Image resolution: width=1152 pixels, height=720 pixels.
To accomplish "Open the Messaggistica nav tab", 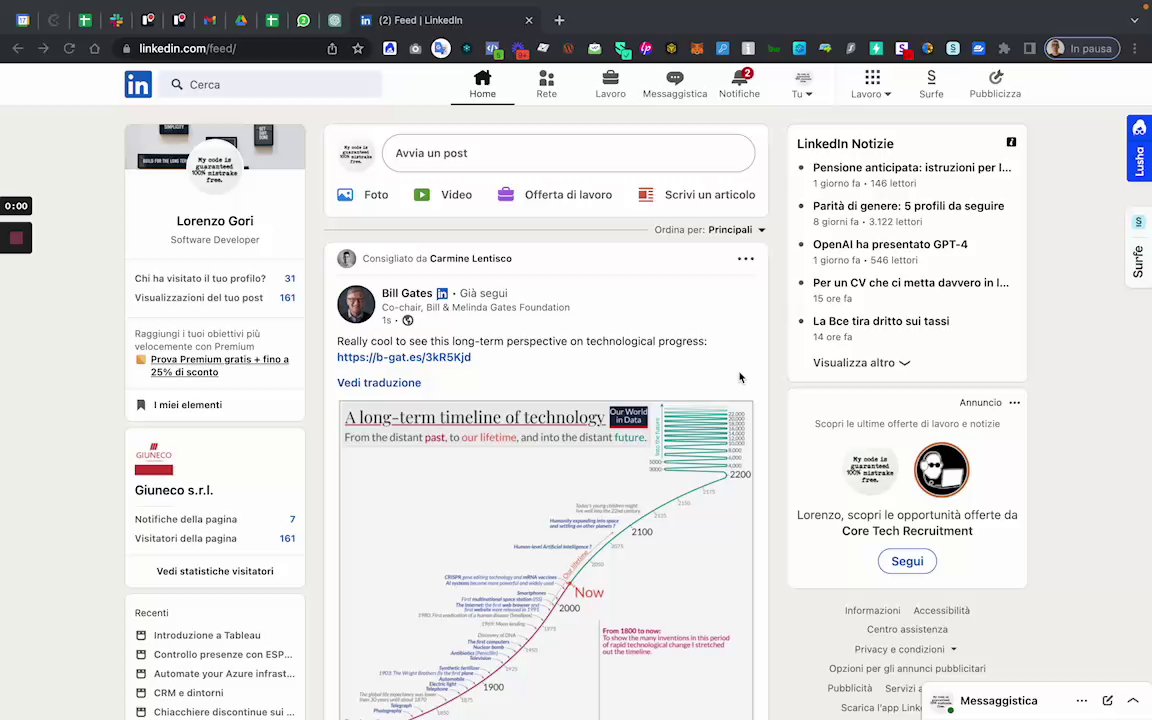I will click(x=674, y=84).
